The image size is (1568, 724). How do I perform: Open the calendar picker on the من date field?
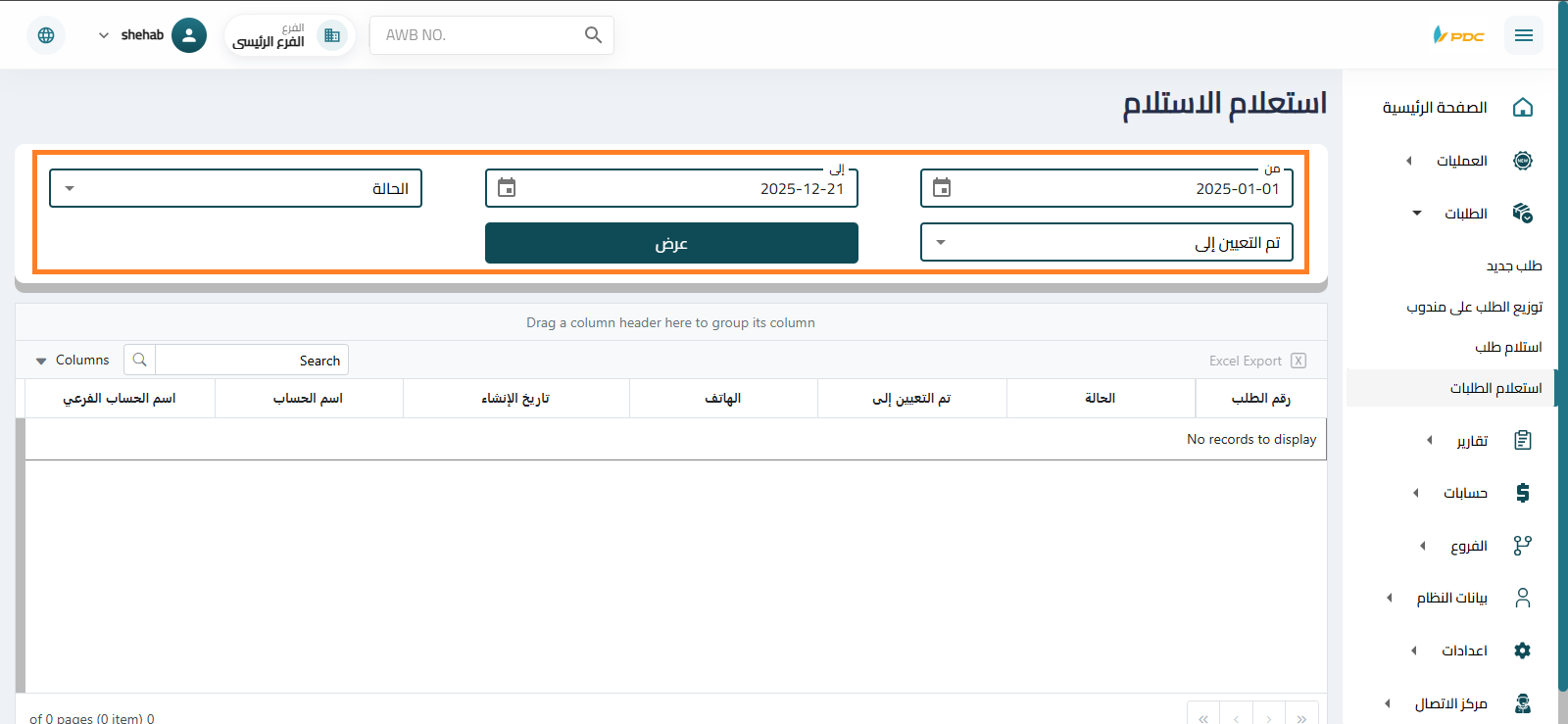pos(942,187)
